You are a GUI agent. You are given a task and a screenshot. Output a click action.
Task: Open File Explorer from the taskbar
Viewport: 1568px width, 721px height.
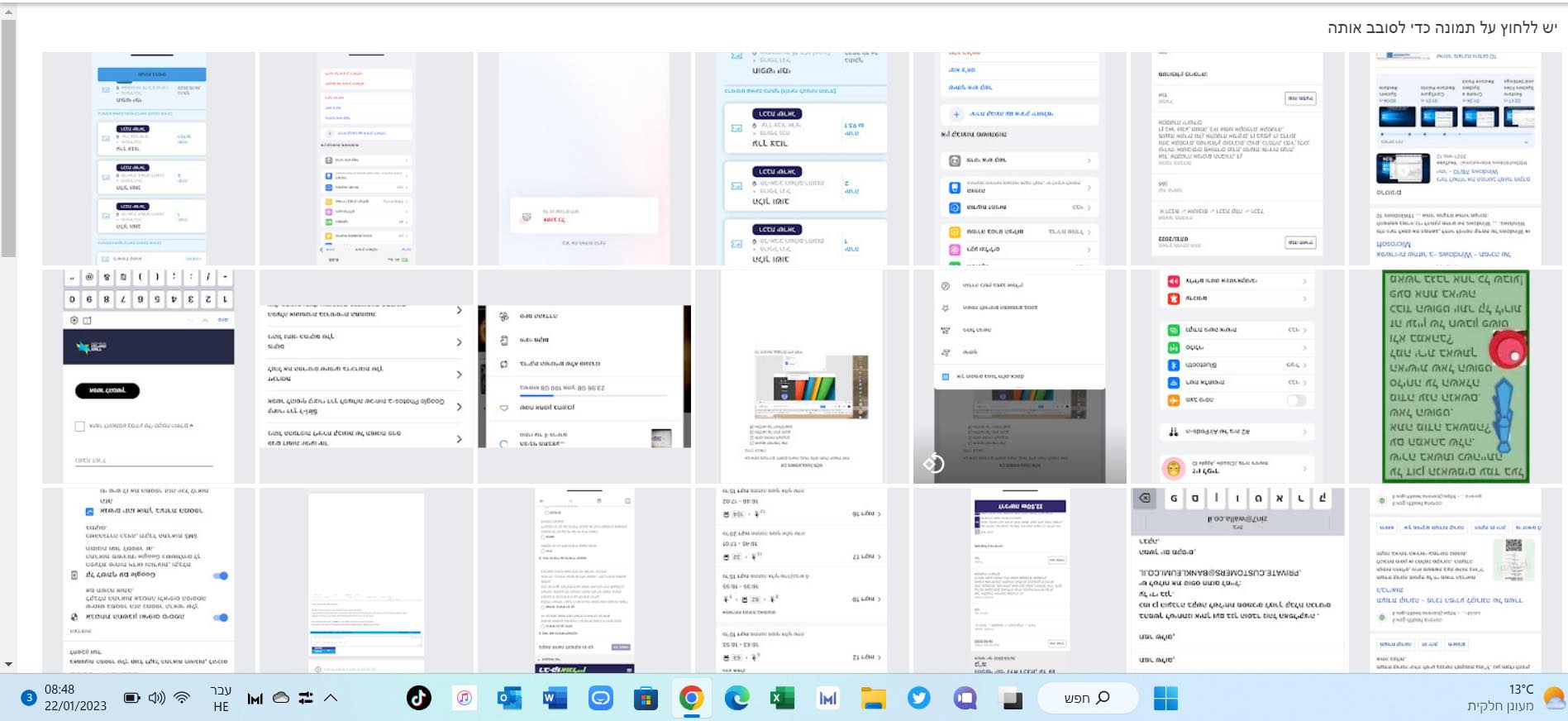(873, 699)
